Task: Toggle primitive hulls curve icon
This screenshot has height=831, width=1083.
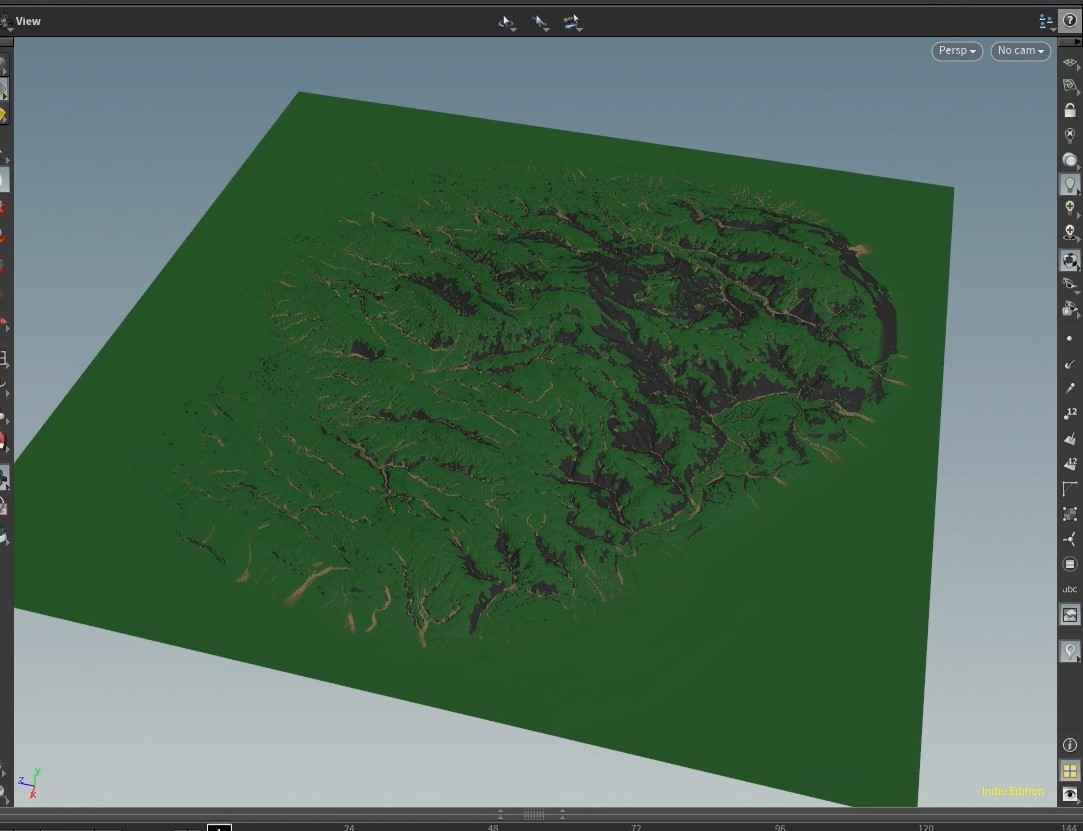Action: click(x=1070, y=488)
